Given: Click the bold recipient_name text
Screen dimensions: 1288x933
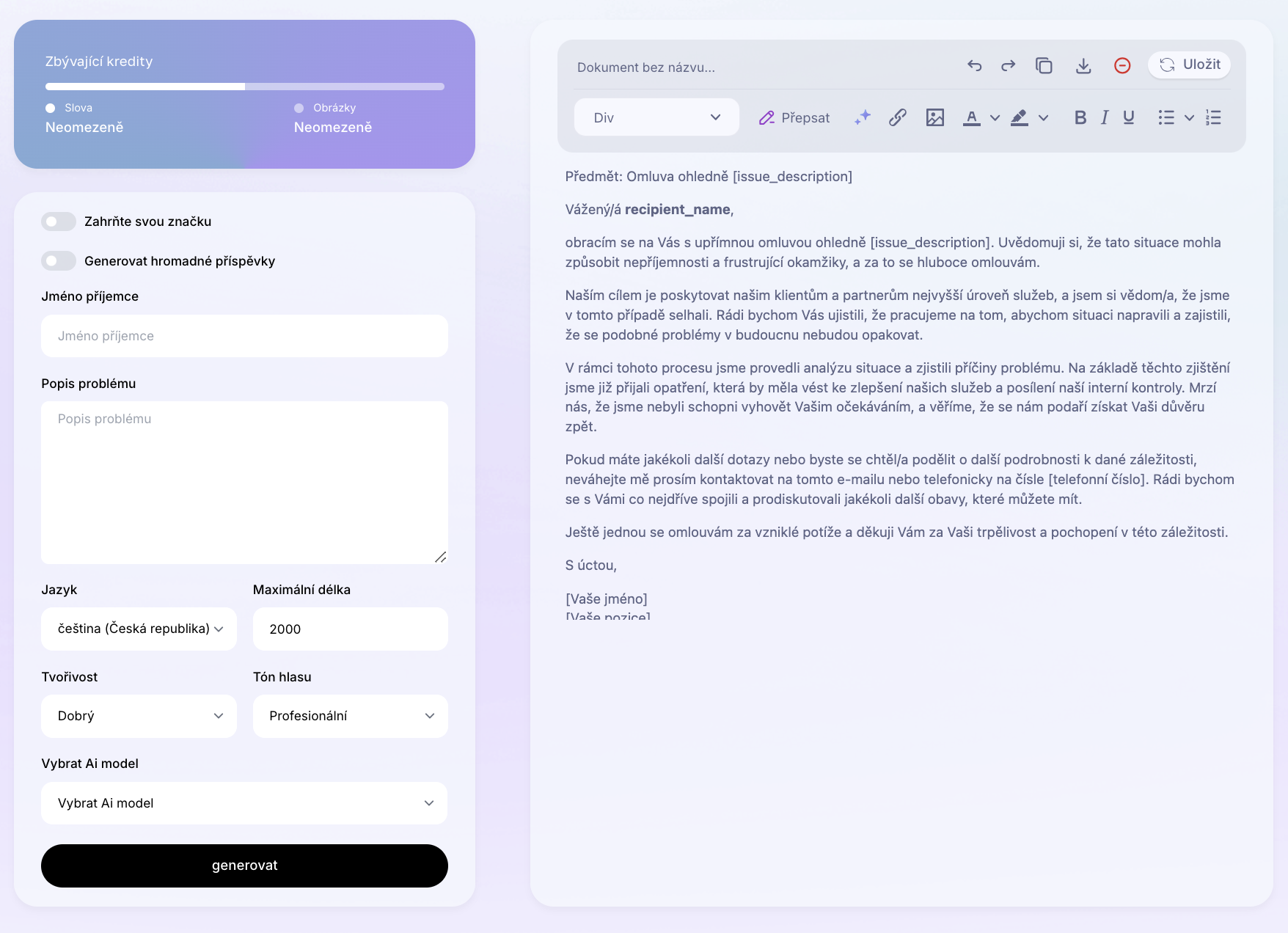Looking at the screenshot, I should click(x=678, y=210).
